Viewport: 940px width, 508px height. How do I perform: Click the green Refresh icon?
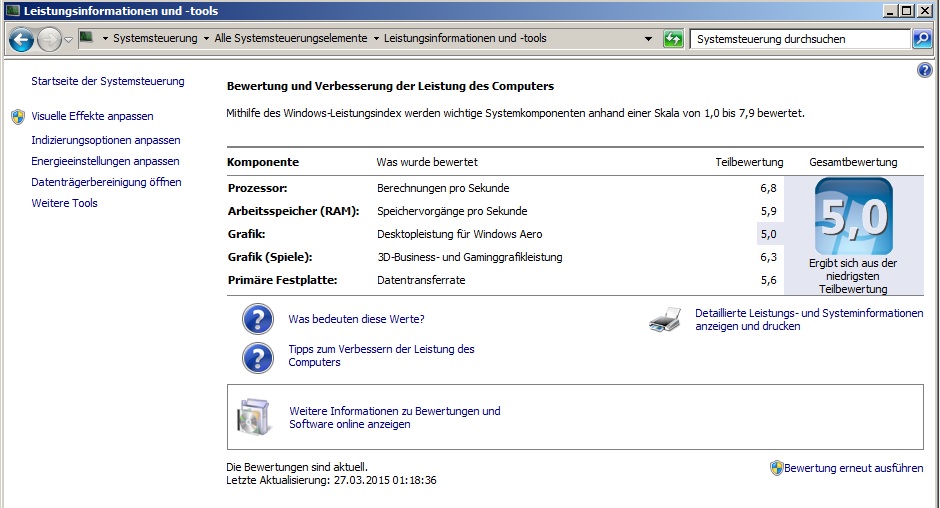click(x=673, y=39)
